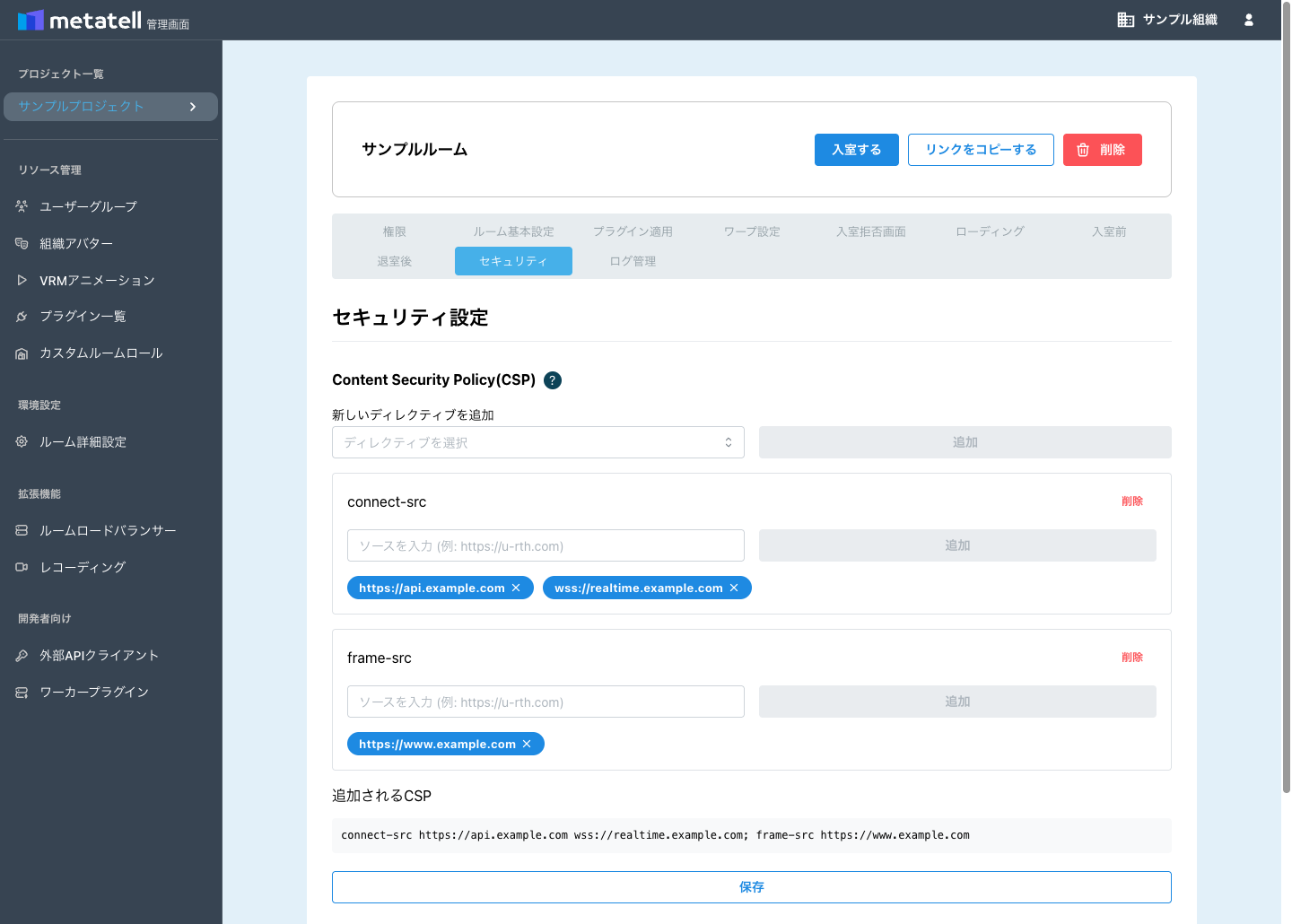
Task: Open the user account icon
Action: (1248, 20)
